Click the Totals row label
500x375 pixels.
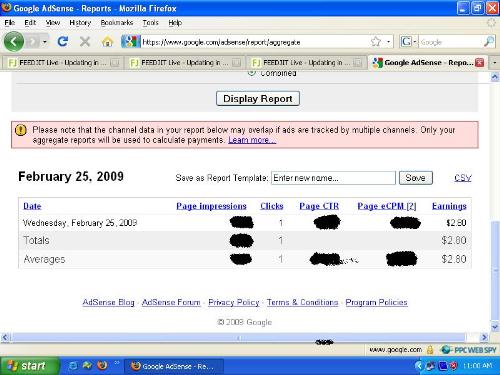pyautogui.click(x=36, y=240)
